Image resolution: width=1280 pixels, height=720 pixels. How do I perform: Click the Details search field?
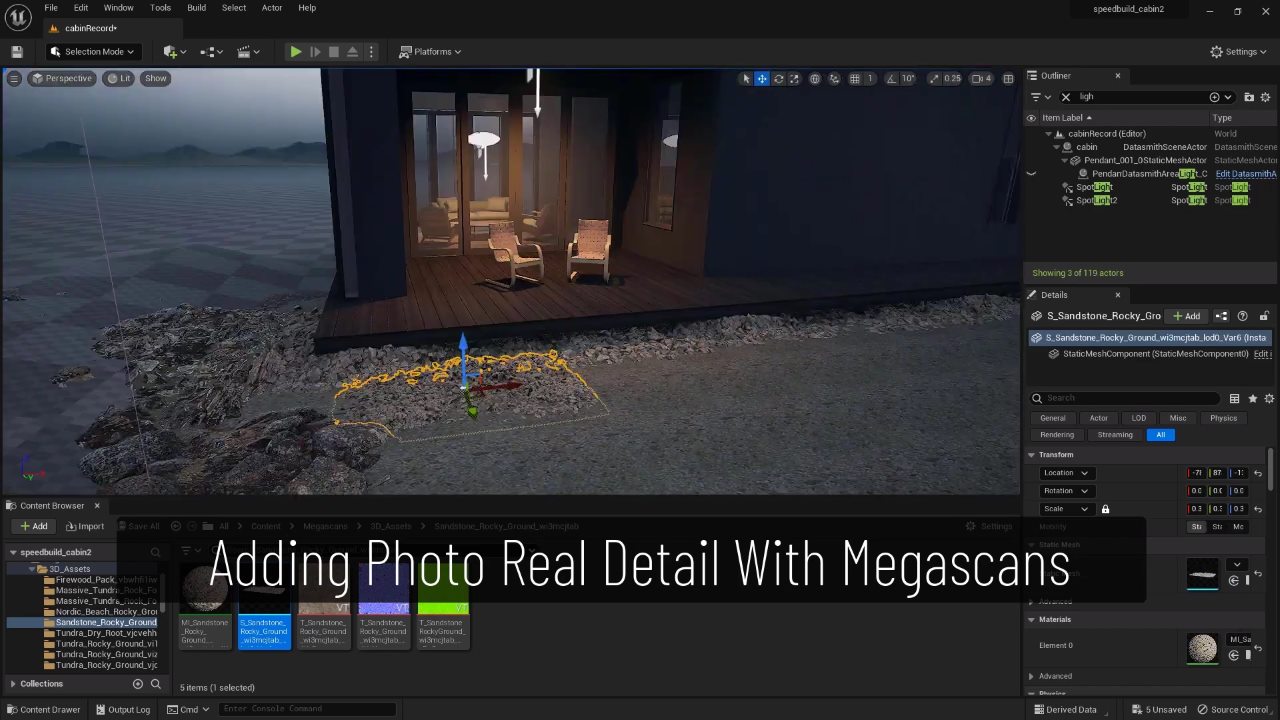1125,398
